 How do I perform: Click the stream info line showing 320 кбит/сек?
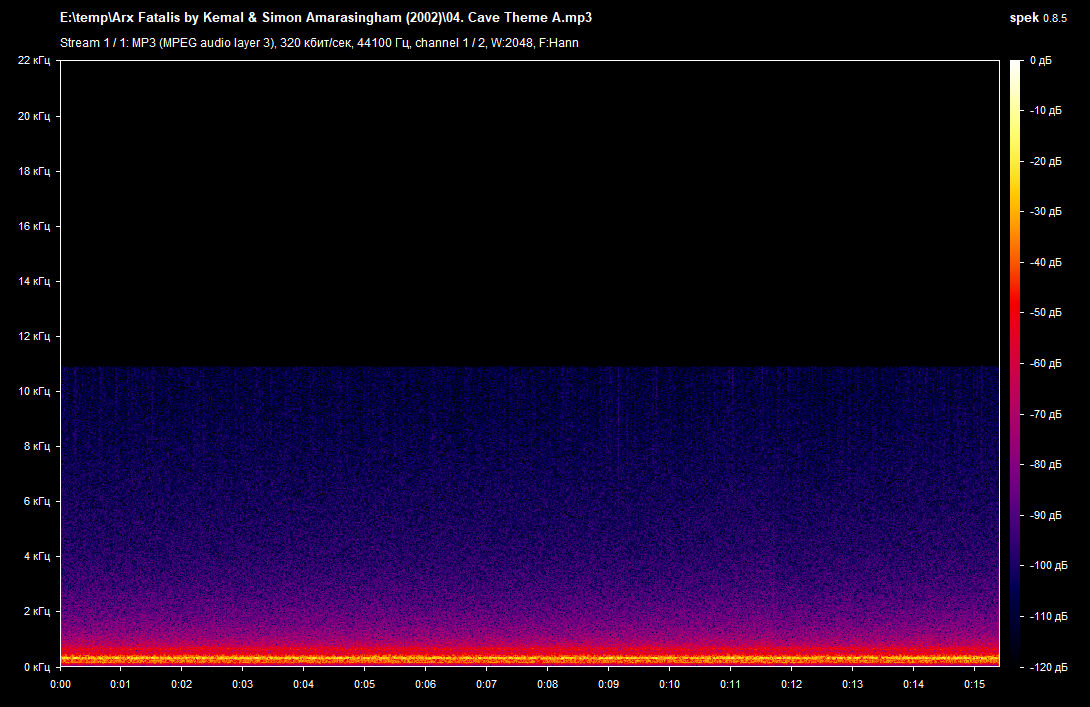pyautogui.click(x=319, y=43)
